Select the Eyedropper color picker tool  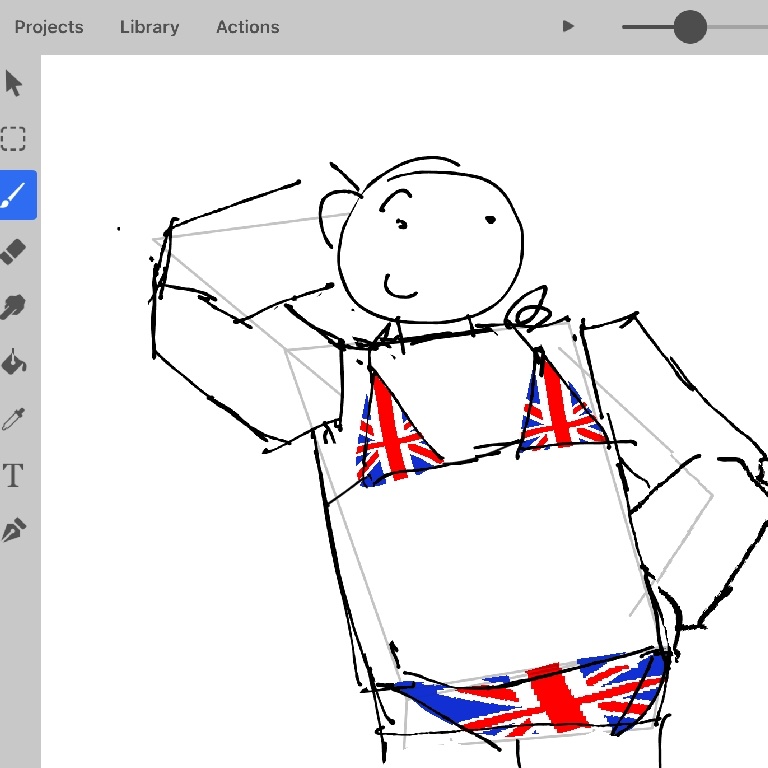(13, 419)
